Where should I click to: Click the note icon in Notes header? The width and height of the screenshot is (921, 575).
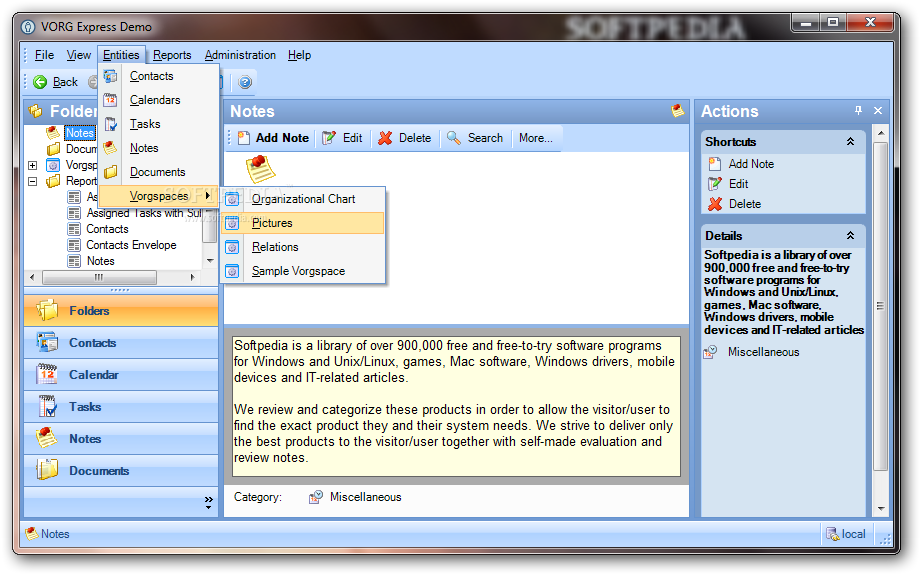tap(677, 110)
